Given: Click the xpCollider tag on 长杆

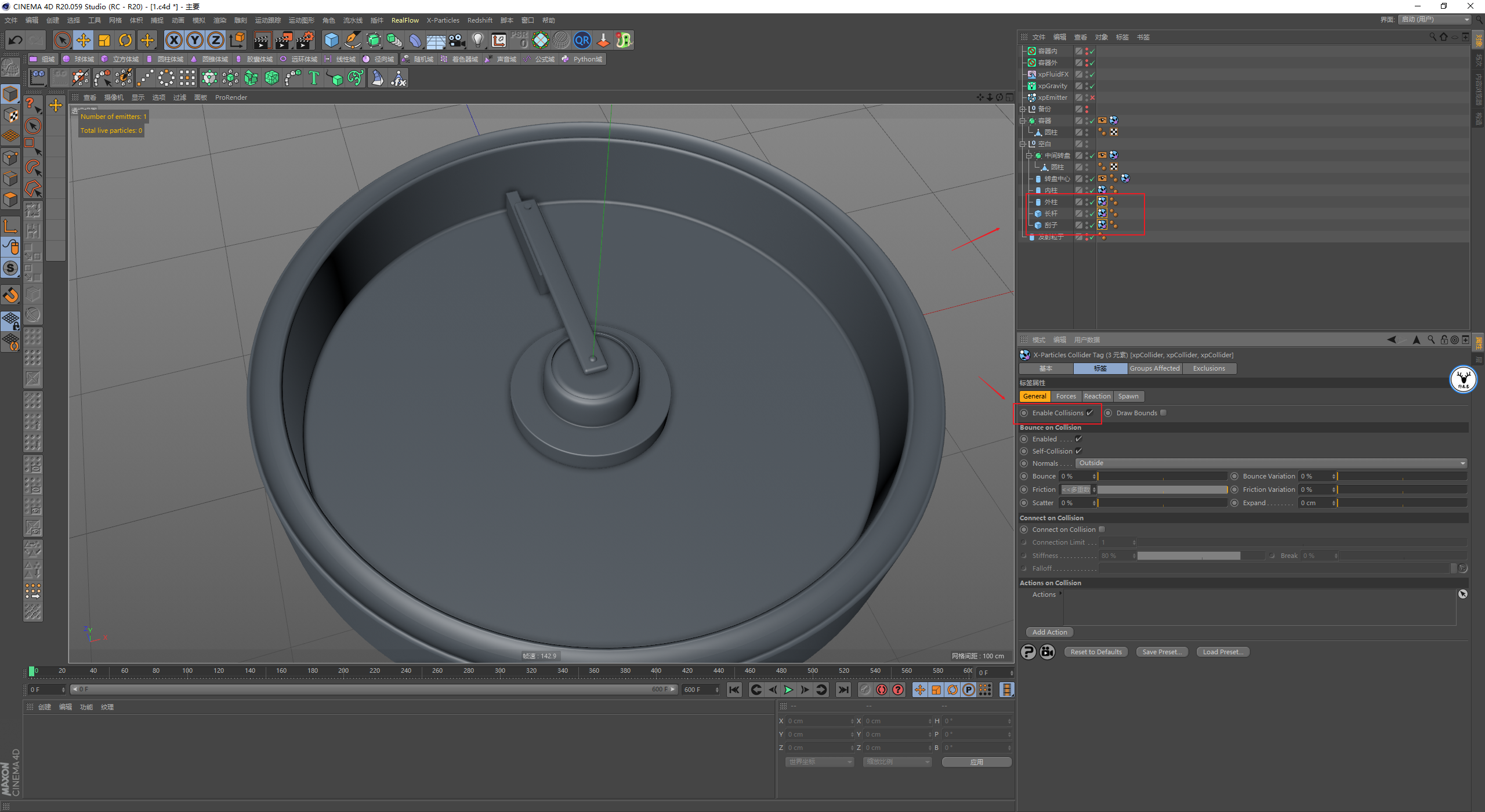Looking at the screenshot, I should point(1102,213).
